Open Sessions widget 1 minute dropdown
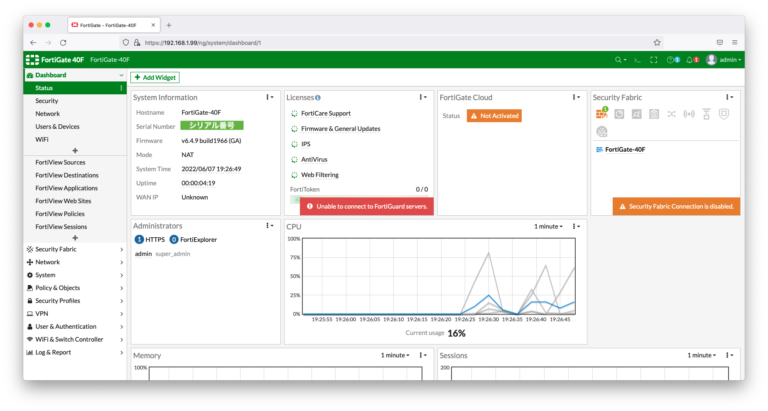The width and height of the screenshot is (768, 411). [701, 355]
